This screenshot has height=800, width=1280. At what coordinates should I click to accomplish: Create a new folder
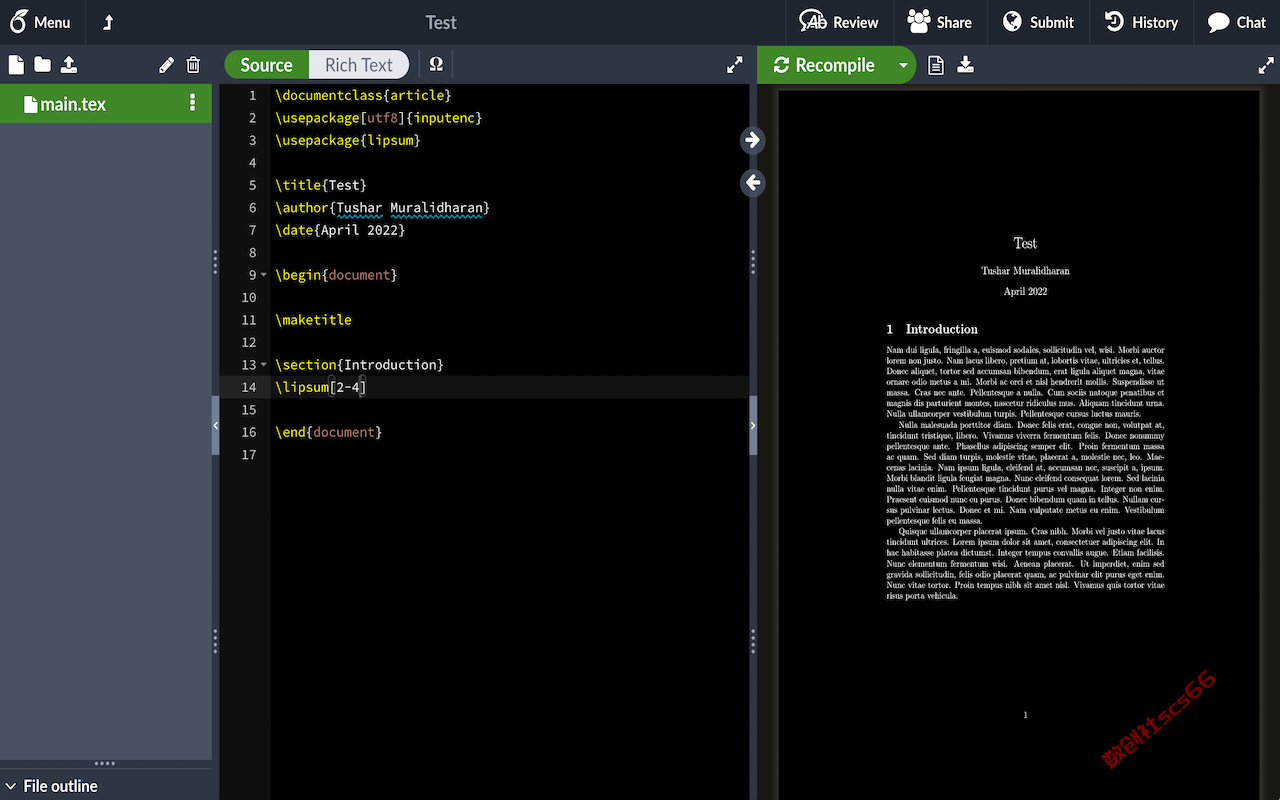[x=42, y=65]
